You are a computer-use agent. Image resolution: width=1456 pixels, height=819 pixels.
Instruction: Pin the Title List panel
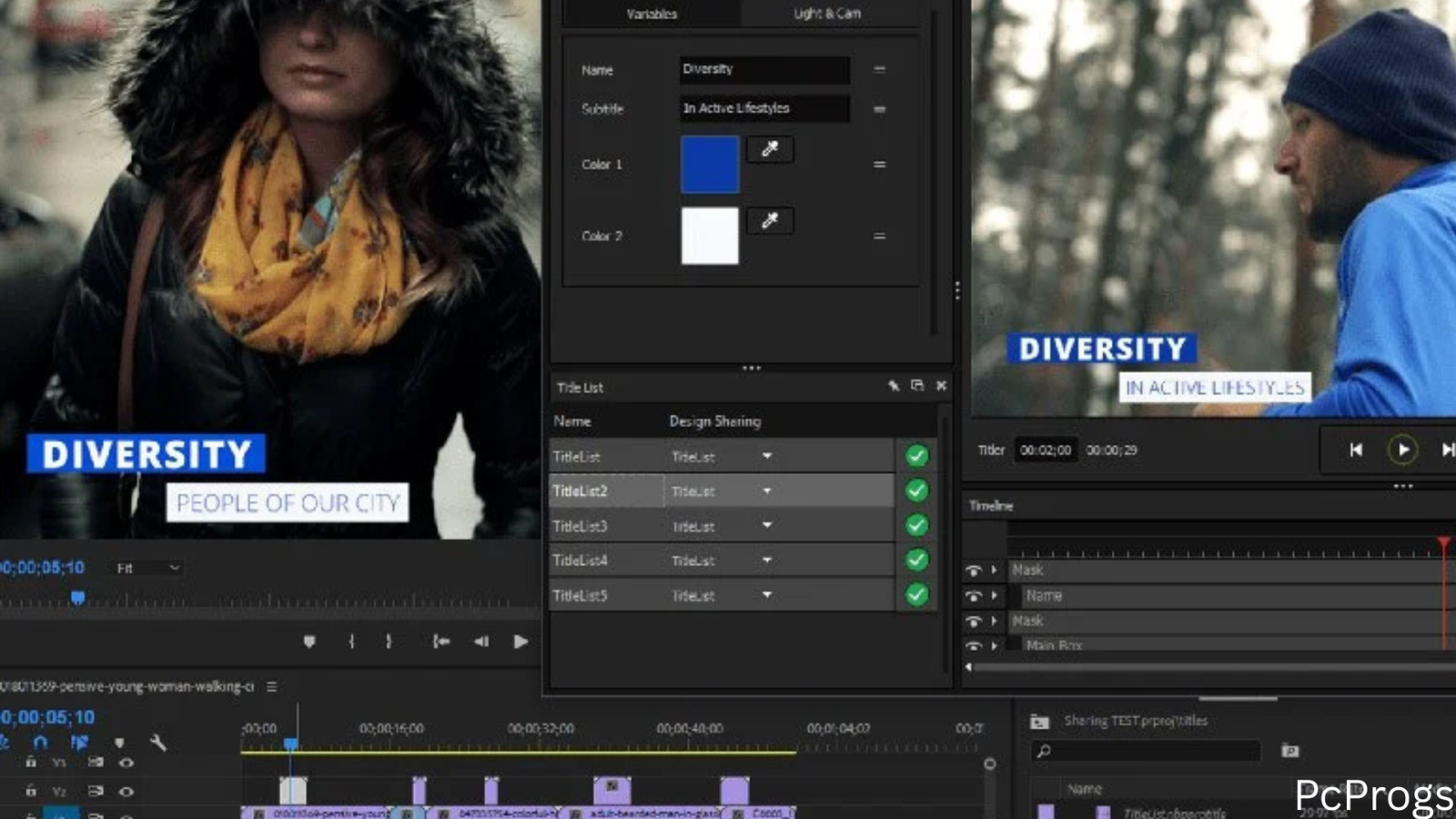[x=894, y=386]
